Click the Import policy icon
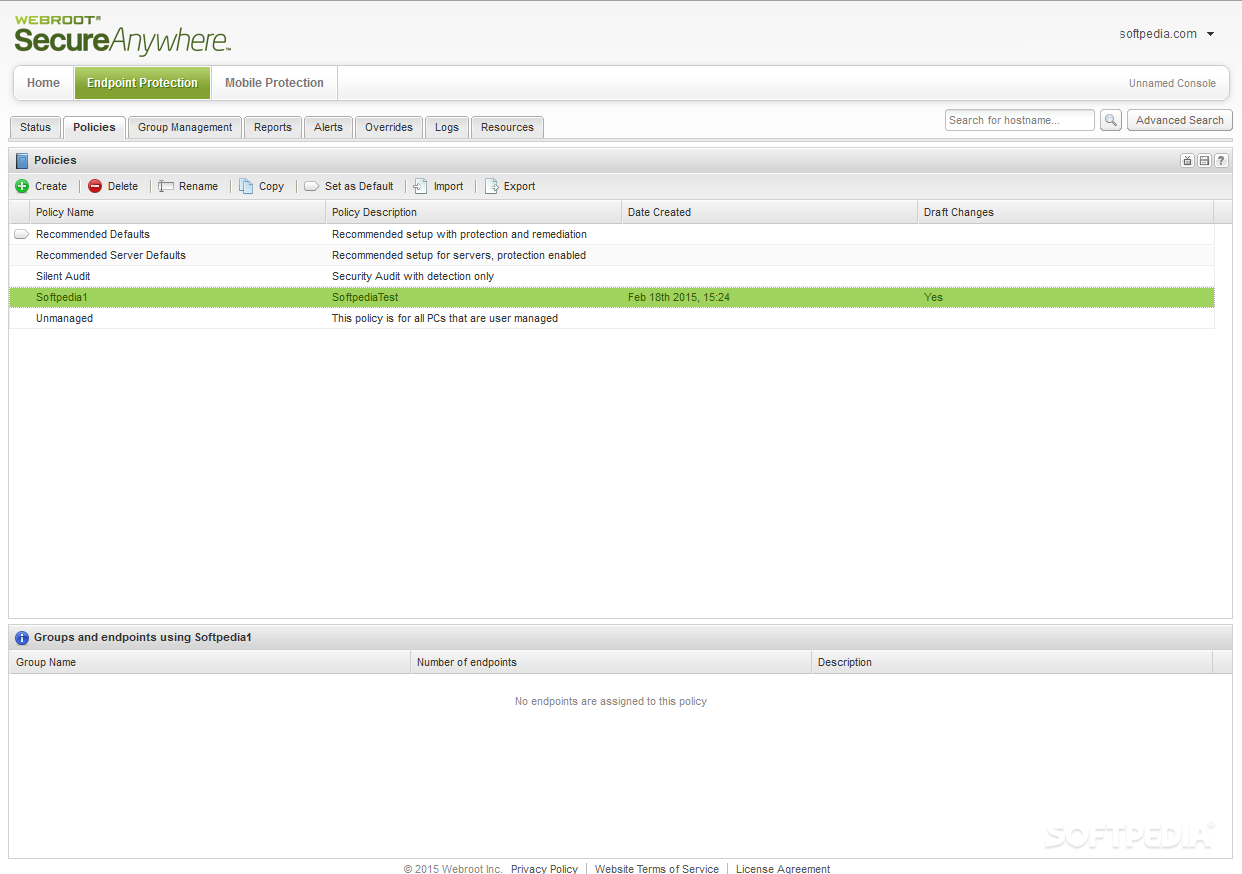 [421, 186]
